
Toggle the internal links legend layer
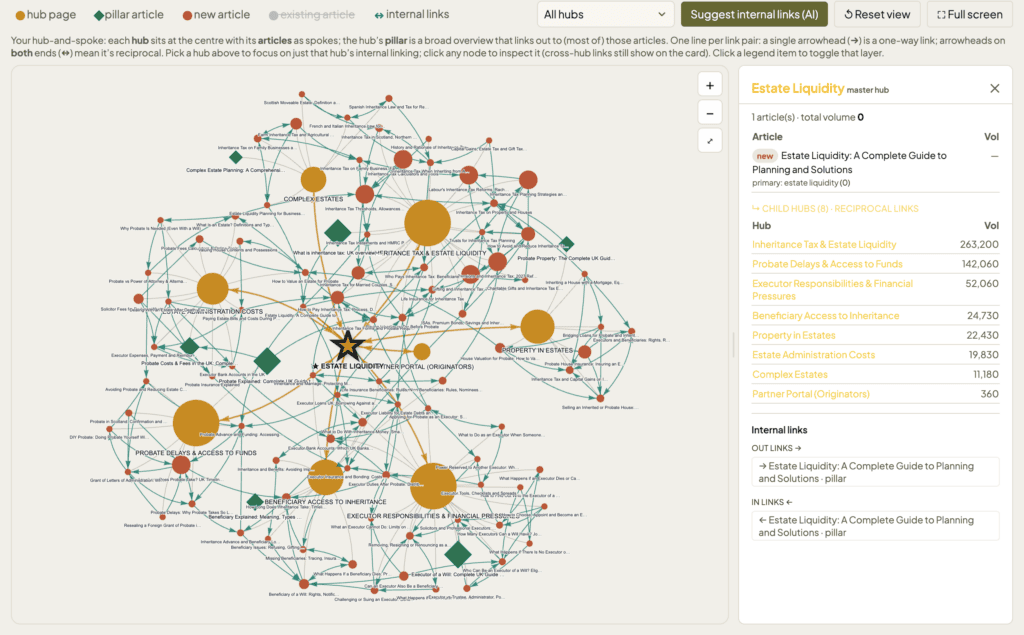coord(411,14)
